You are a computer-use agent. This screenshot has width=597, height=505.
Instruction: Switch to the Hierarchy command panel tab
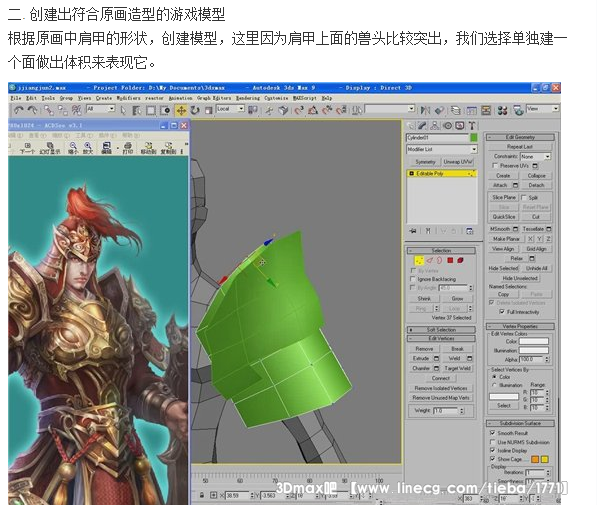pos(435,125)
